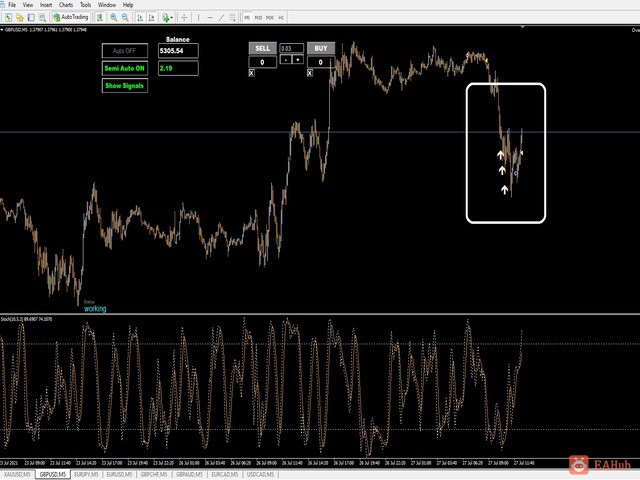
Task: Zoom in on the chart
Action: pyautogui.click(x=113, y=18)
